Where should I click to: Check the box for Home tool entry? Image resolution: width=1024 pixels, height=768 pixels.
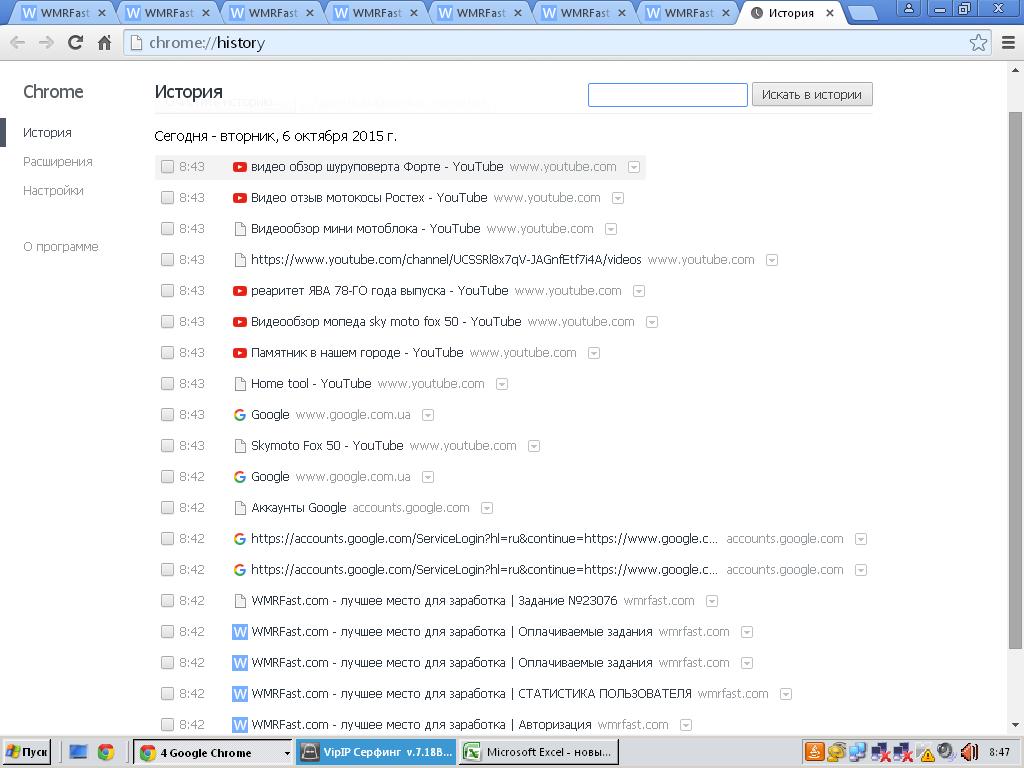click(x=167, y=383)
